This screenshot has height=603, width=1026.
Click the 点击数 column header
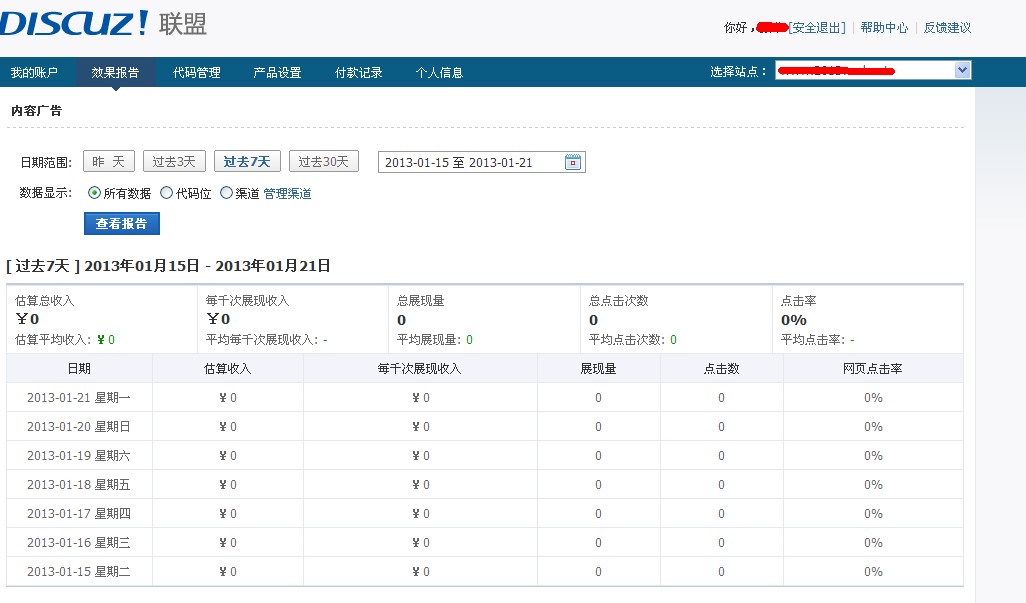721,369
